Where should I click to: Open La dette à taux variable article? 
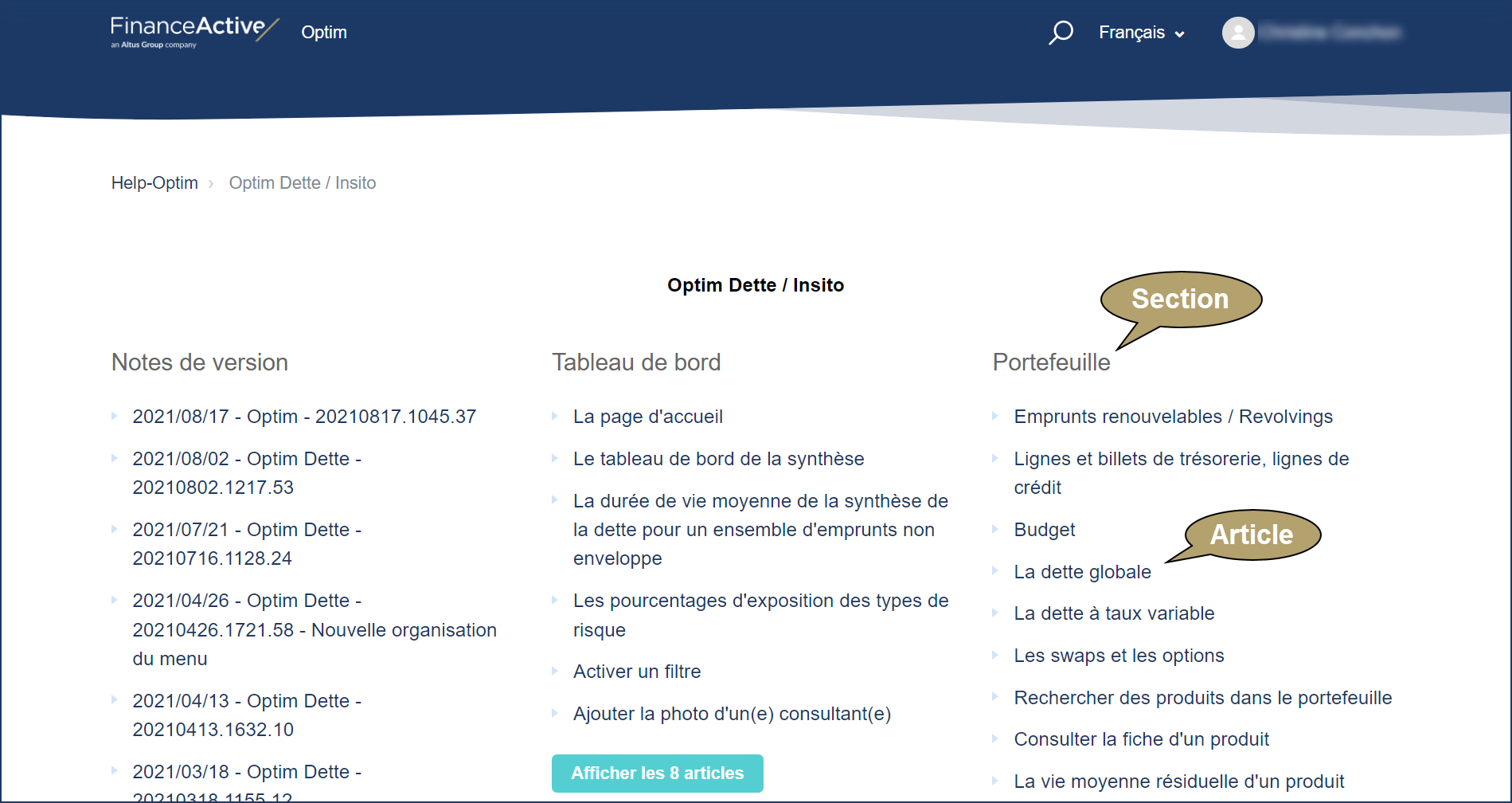[1114, 613]
